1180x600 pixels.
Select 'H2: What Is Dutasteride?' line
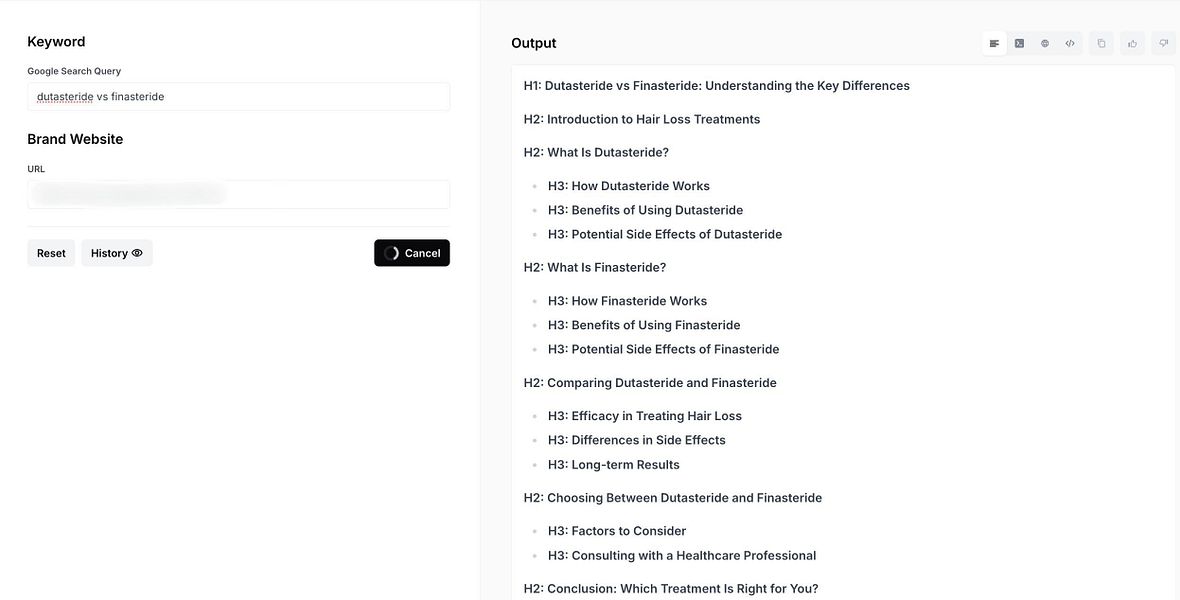596,152
